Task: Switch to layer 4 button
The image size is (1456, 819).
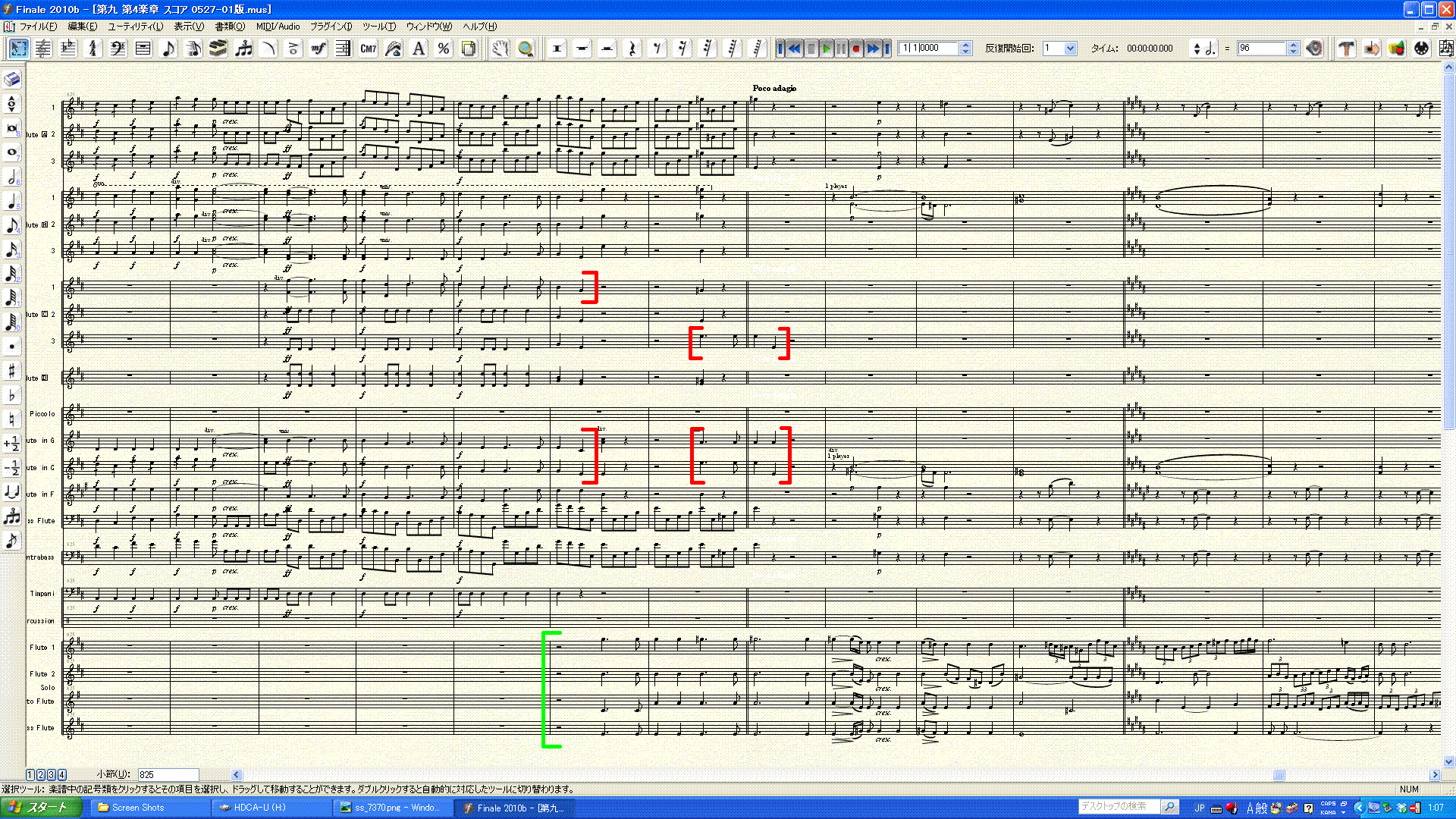Action: point(62,775)
